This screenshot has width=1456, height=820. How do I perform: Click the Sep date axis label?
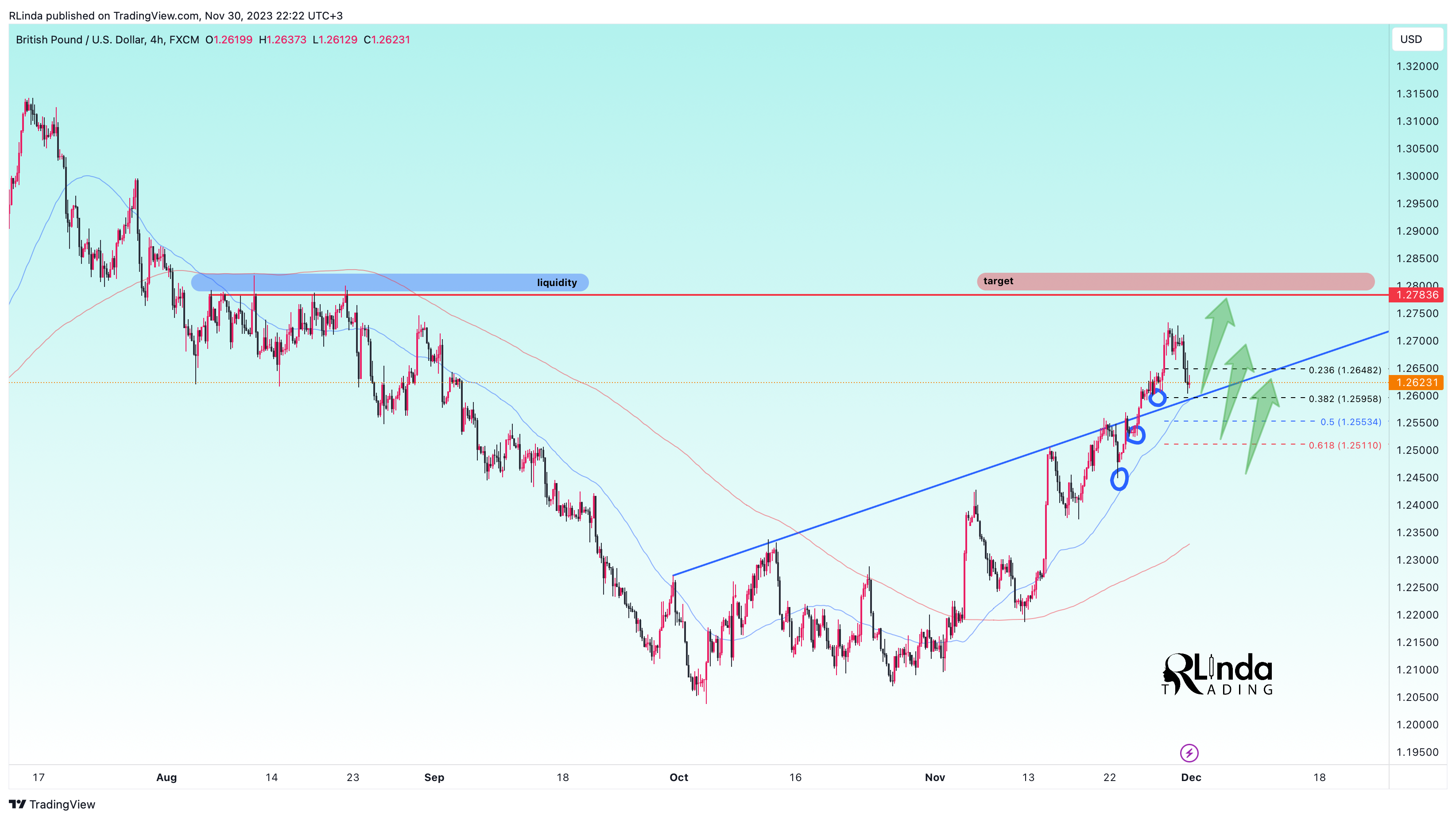[434, 777]
